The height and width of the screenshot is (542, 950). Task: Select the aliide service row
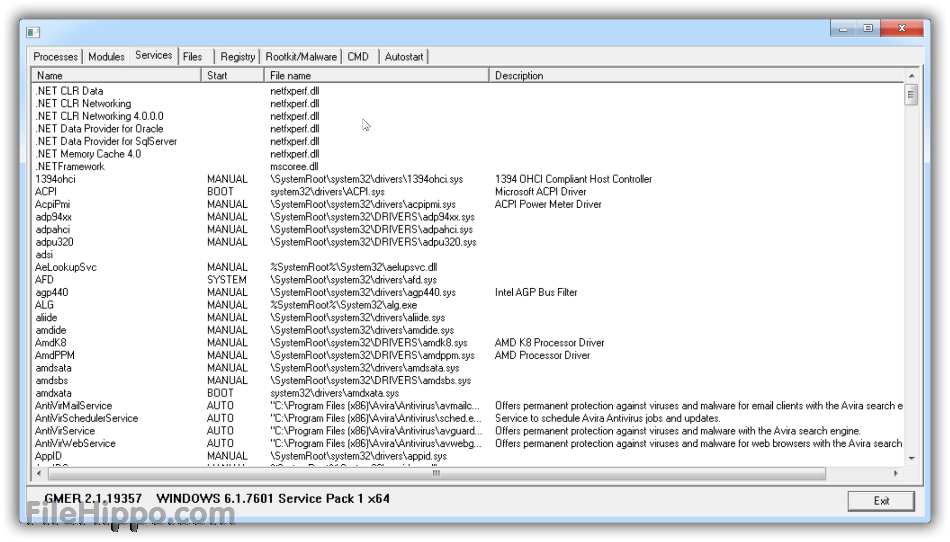pyautogui.click(x=468, y=317)
